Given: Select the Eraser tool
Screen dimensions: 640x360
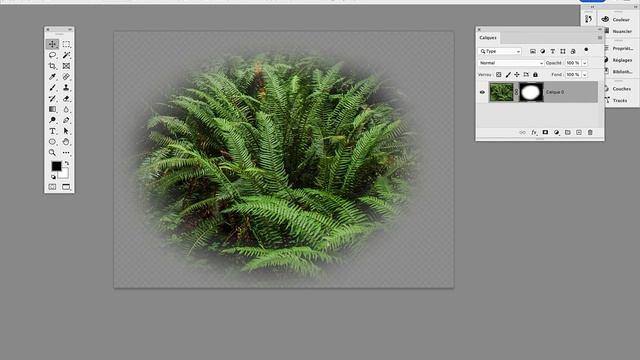Looking at the screenshot, I should 66,98.
